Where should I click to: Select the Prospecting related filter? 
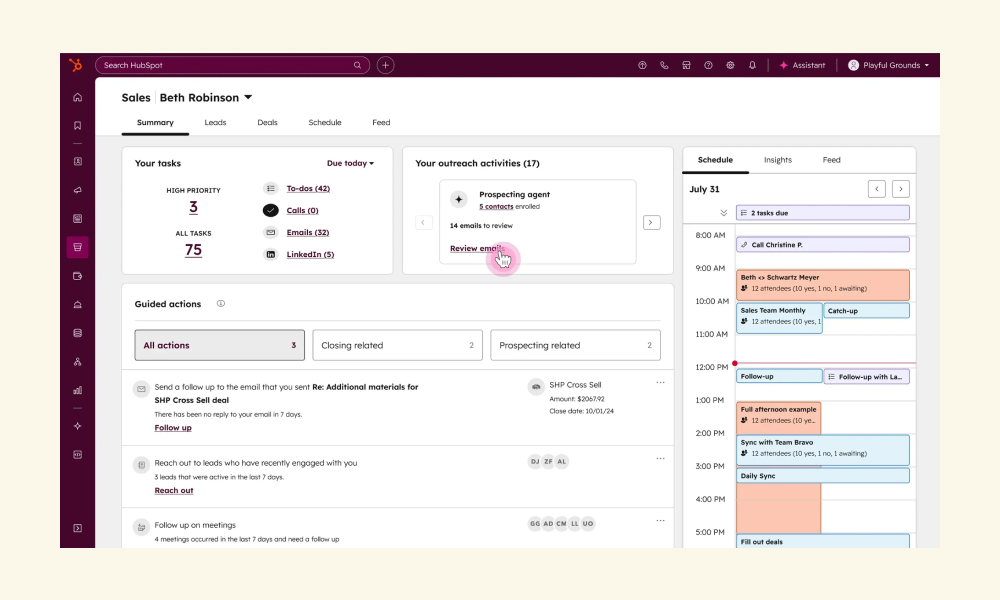click(x=575, y=345)
